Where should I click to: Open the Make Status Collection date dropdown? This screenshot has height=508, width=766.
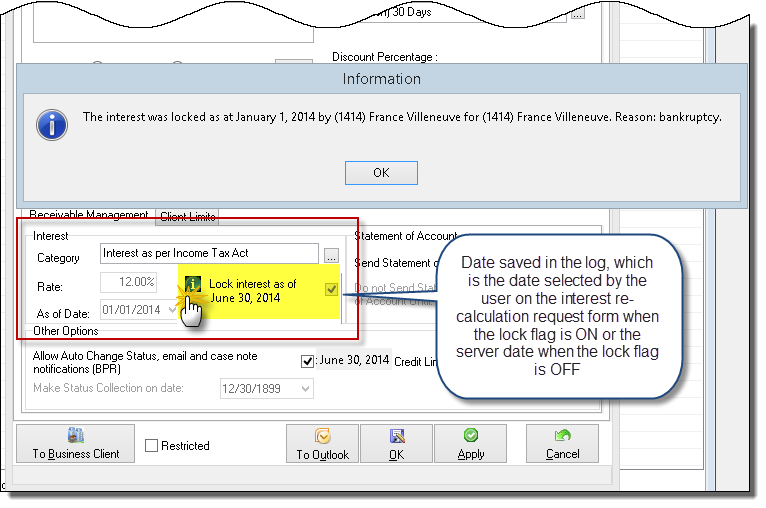[306, 389]
